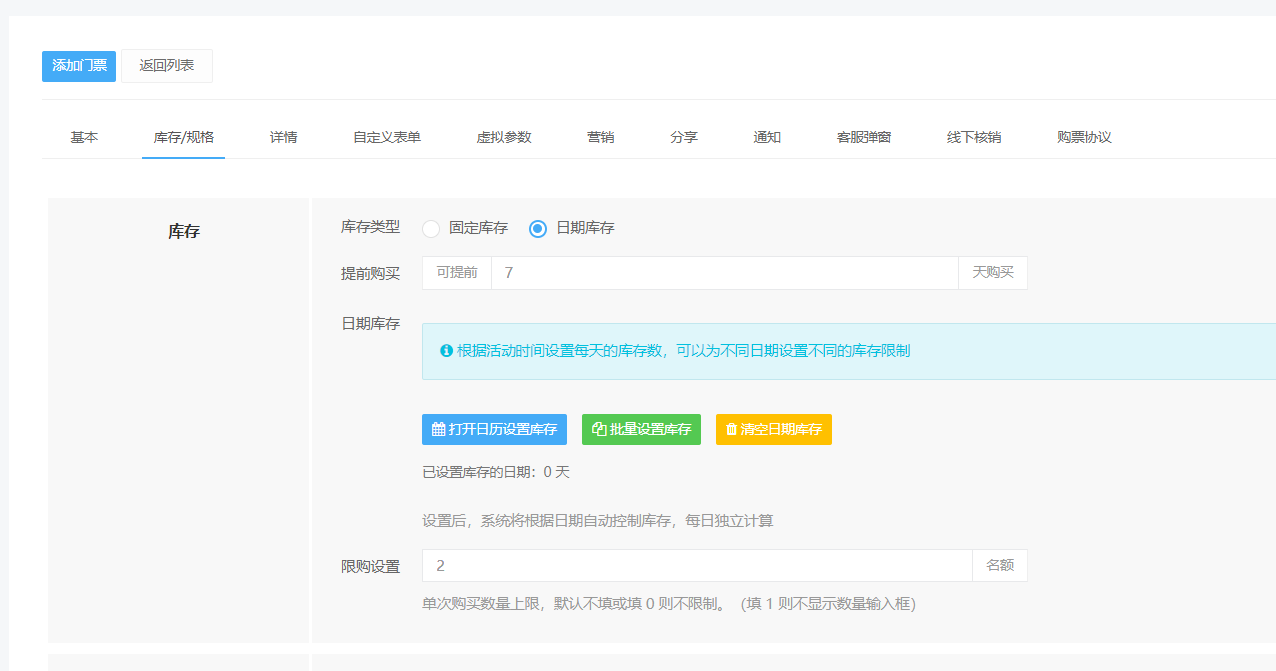
Task: Go to the 自定义表单 tab
Action: point(387,137)
